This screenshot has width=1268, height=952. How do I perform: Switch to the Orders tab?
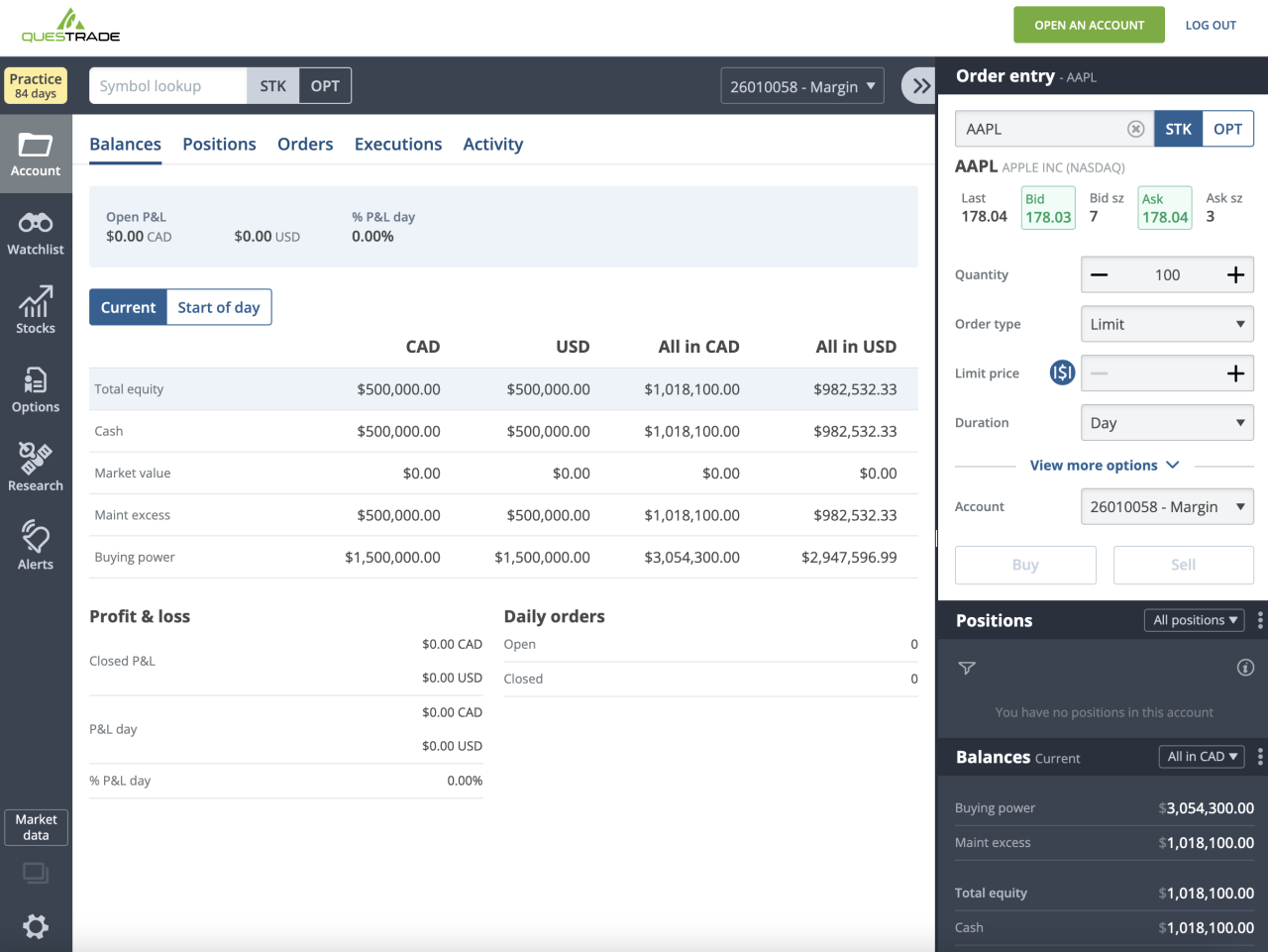[305, 145]
